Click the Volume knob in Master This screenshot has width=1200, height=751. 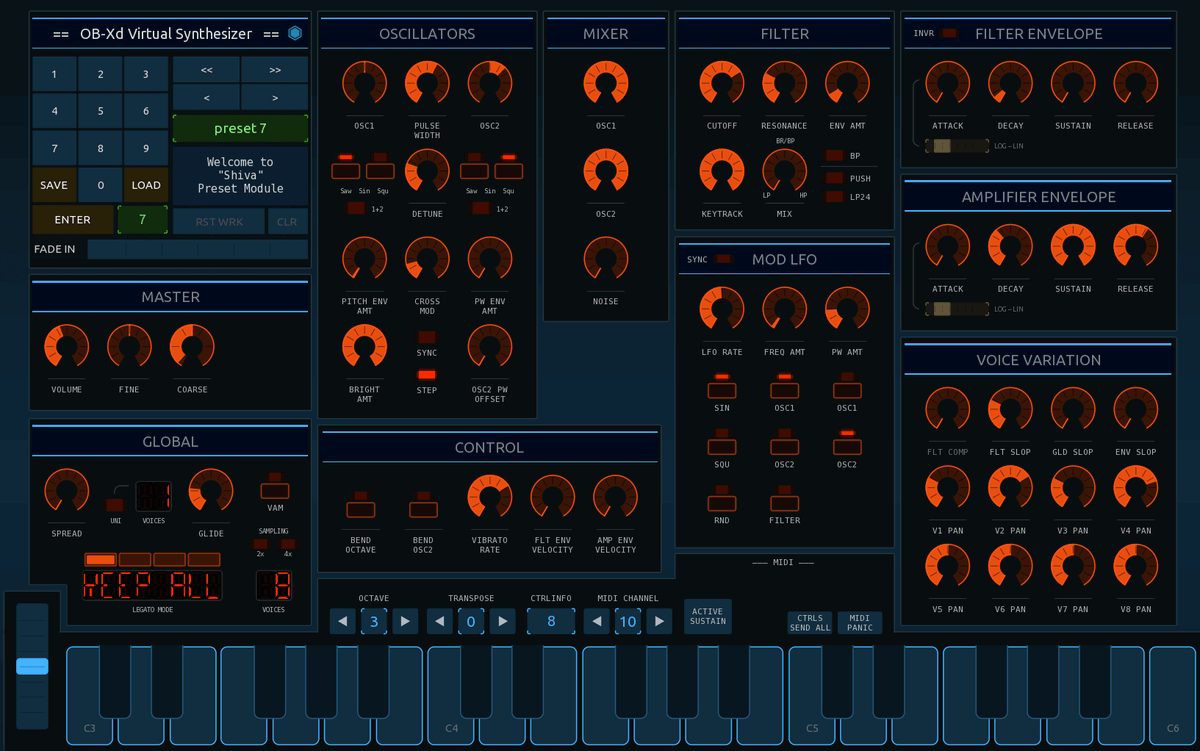click(x=66, y=347)
